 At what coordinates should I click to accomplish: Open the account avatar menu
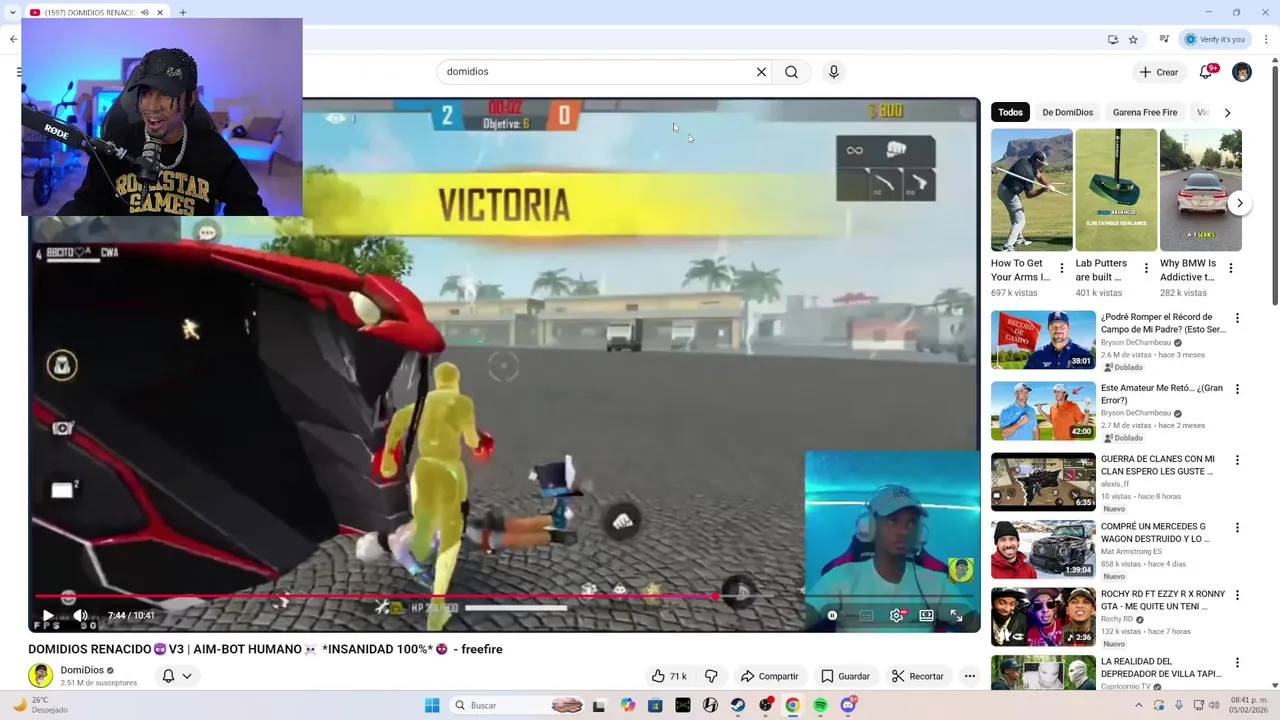click(1242, 72)
